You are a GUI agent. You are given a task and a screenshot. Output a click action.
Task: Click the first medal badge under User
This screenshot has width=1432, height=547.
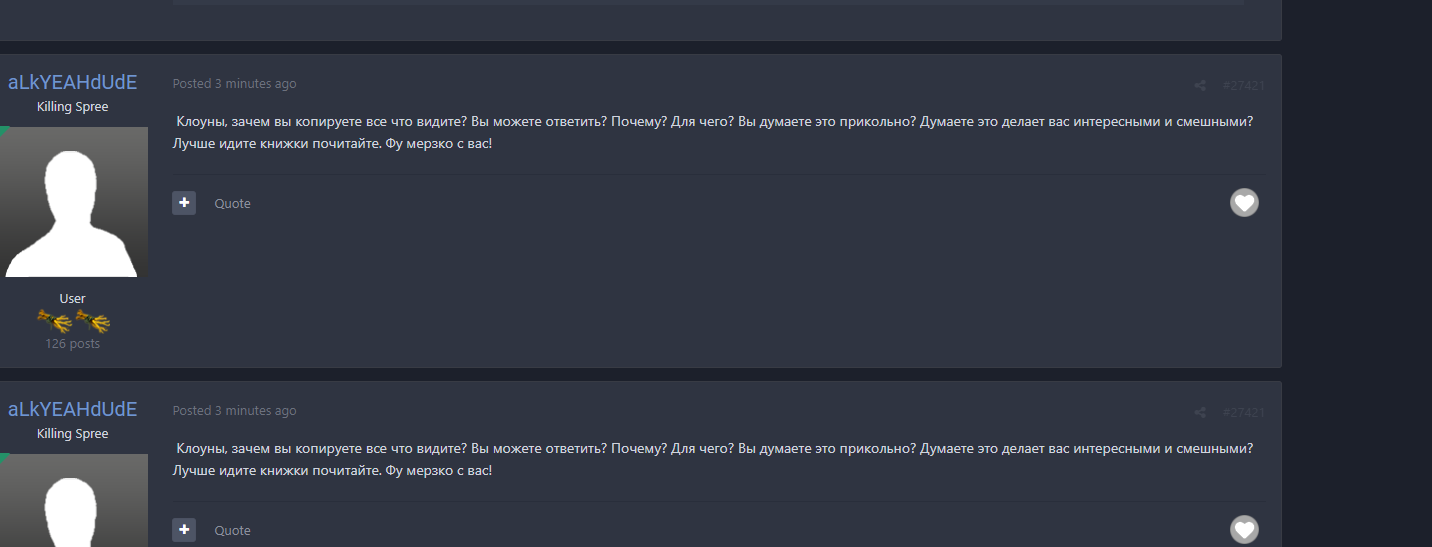[x=54, y=321]
